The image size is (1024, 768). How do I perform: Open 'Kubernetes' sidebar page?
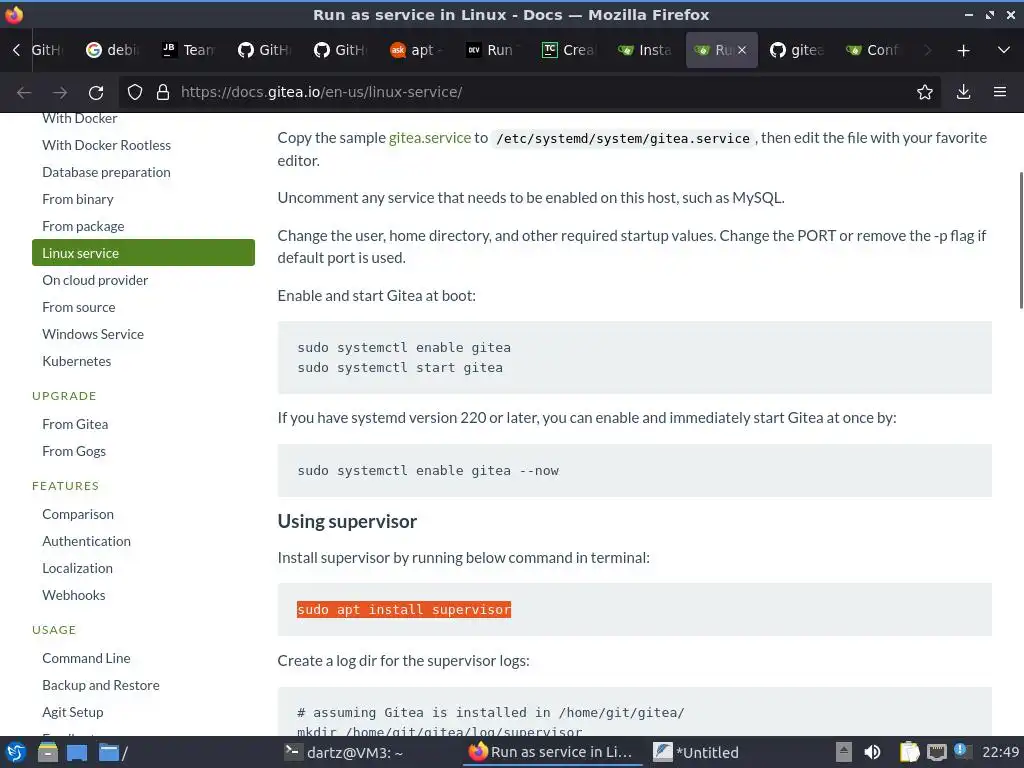tap(76, 361)
